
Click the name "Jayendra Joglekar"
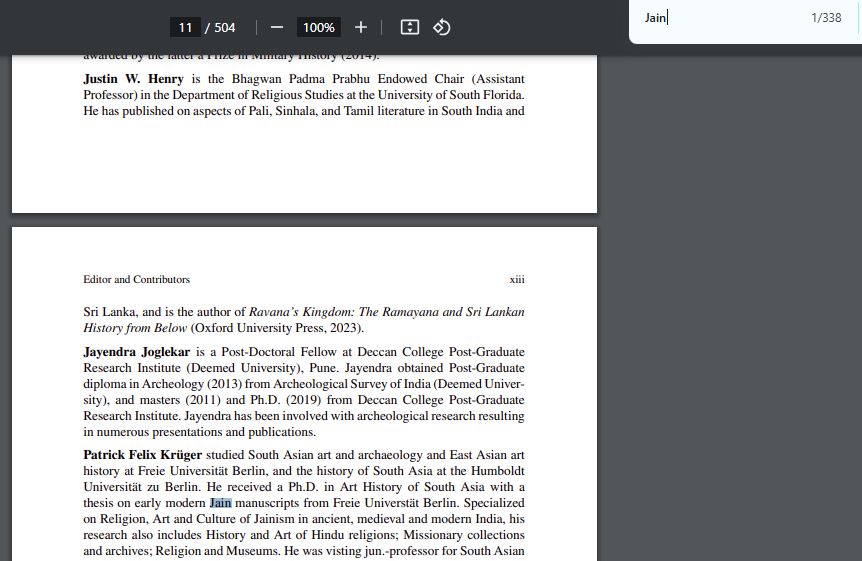[136, 352]
